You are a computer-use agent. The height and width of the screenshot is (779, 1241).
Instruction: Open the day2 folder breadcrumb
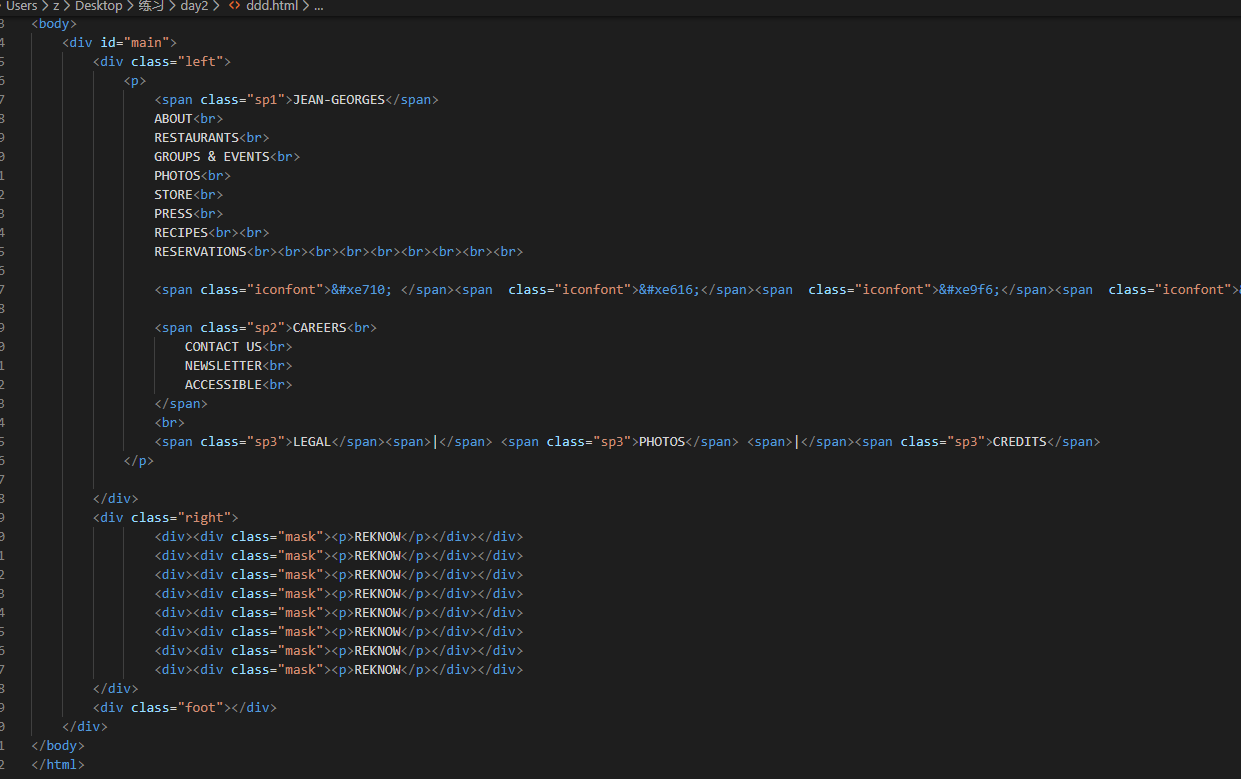click(193, 6)
